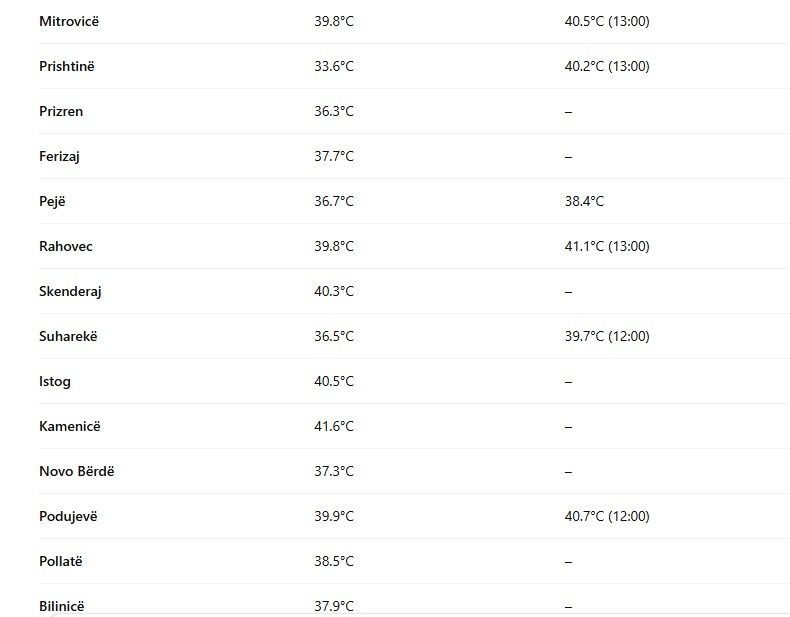Select the 40.5°C (13:00) reading
The width and height of the screenshot is (790, 617).
coord(607,21)
